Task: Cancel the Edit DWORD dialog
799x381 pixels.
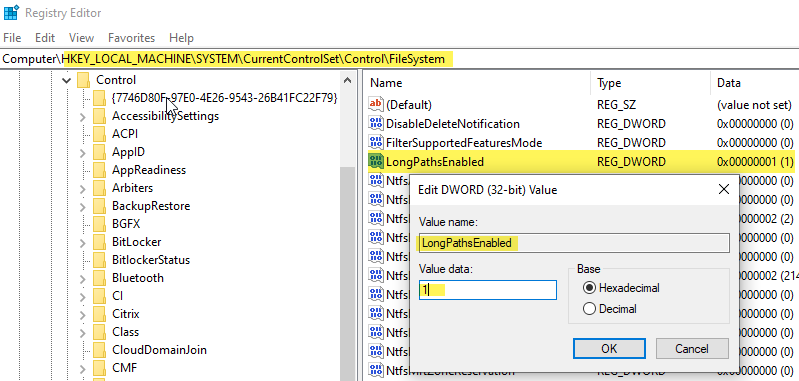Action: (691, 348)
